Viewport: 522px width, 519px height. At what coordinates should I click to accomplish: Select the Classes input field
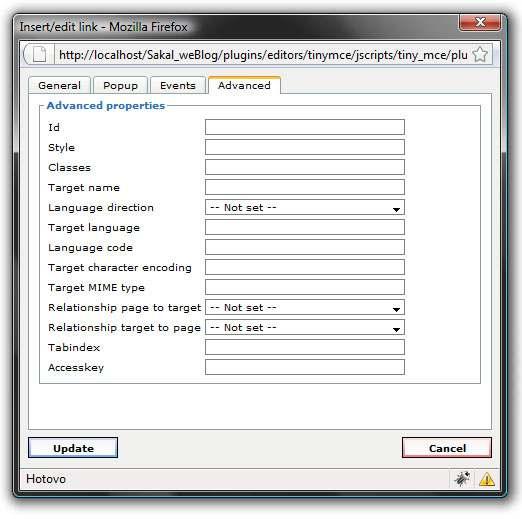(x=305, y=167)
